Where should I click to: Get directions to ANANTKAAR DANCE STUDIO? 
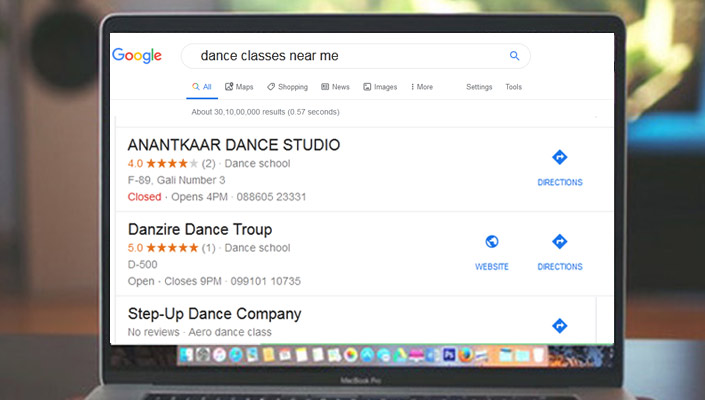point(560,168)
